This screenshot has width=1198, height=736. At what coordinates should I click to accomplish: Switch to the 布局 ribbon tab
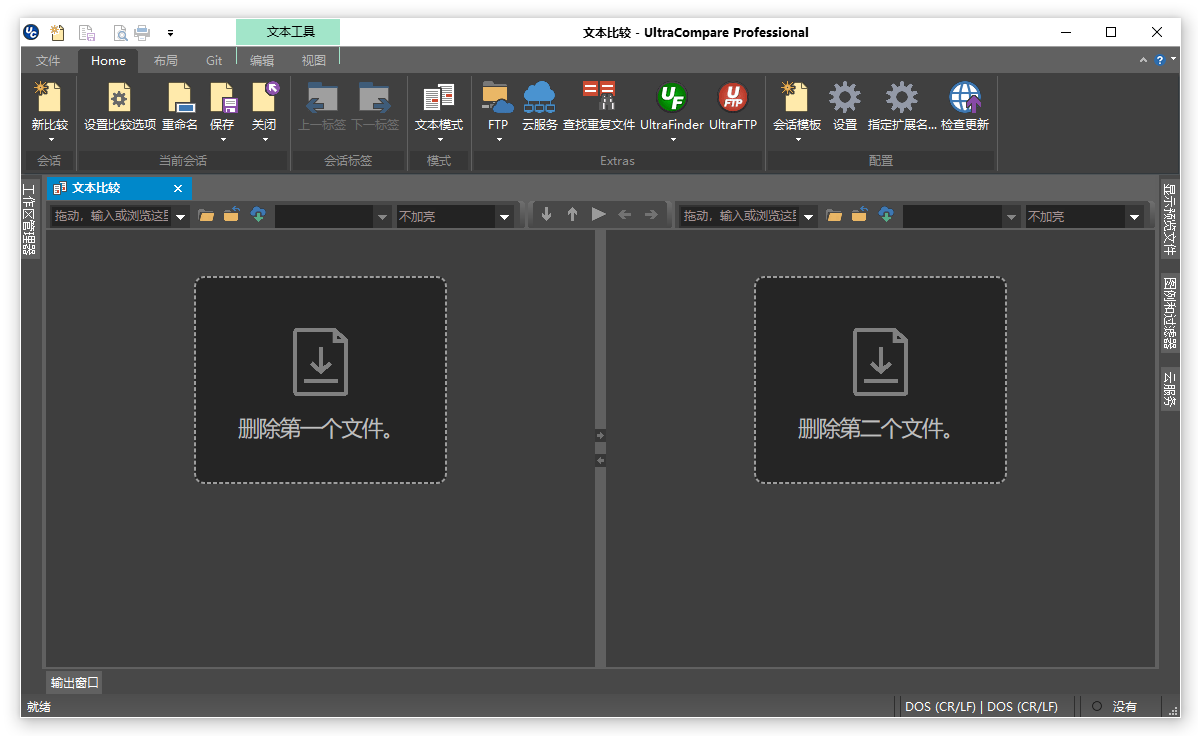[x=166, y=61]
